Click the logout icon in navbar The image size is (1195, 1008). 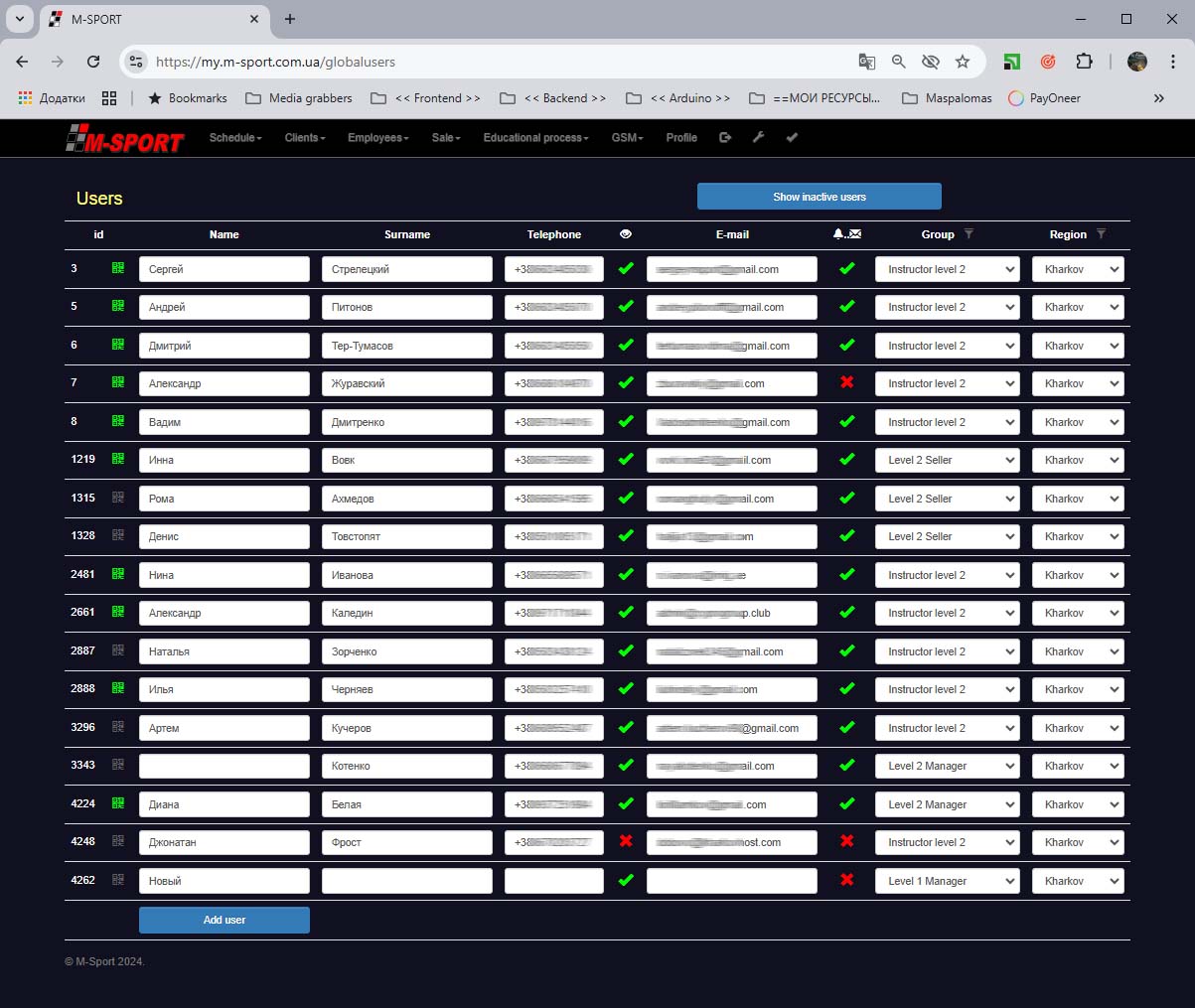(725, 138)
